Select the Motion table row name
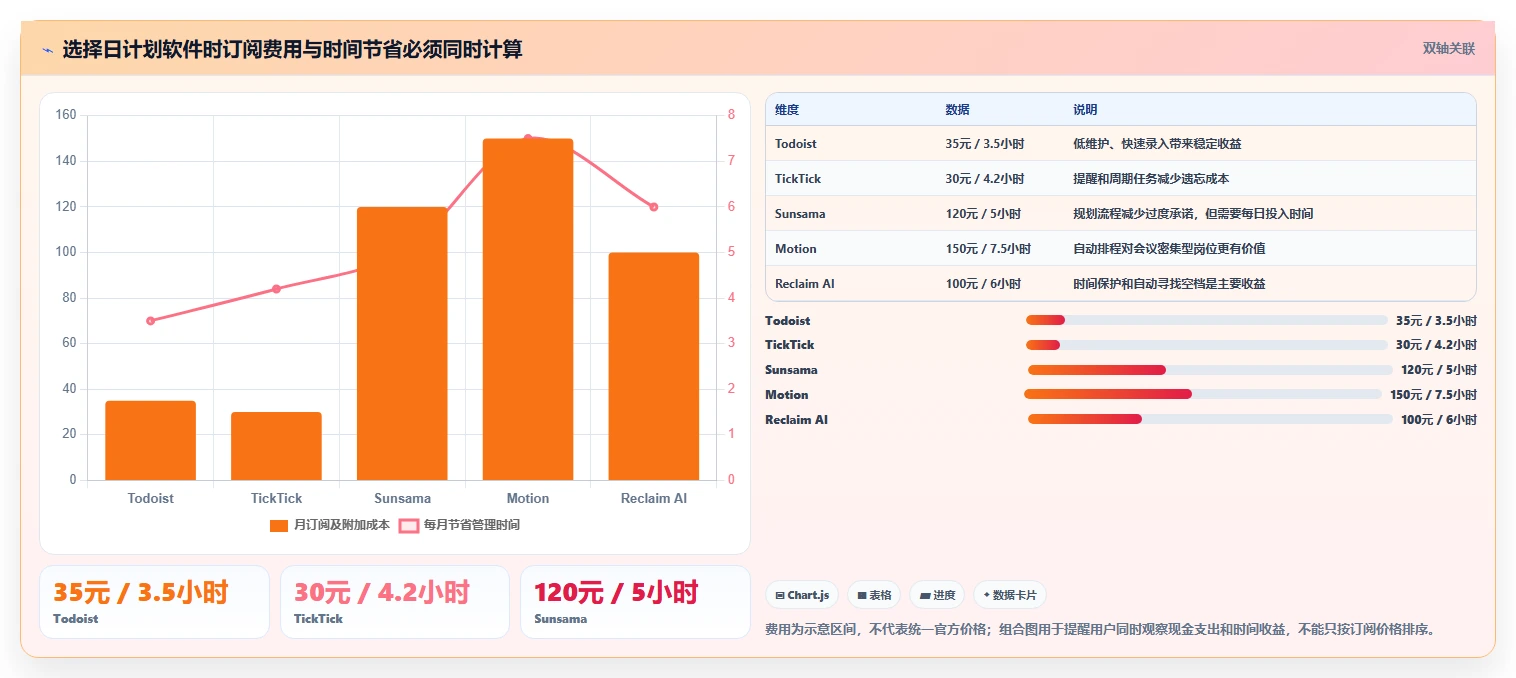1516x678 pixels. pyautogui.click(x=796, y=249)
